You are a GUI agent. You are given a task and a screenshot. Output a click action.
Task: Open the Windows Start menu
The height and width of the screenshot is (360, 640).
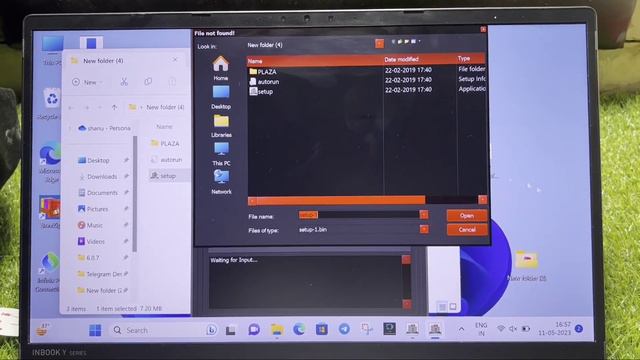(95, 330)
